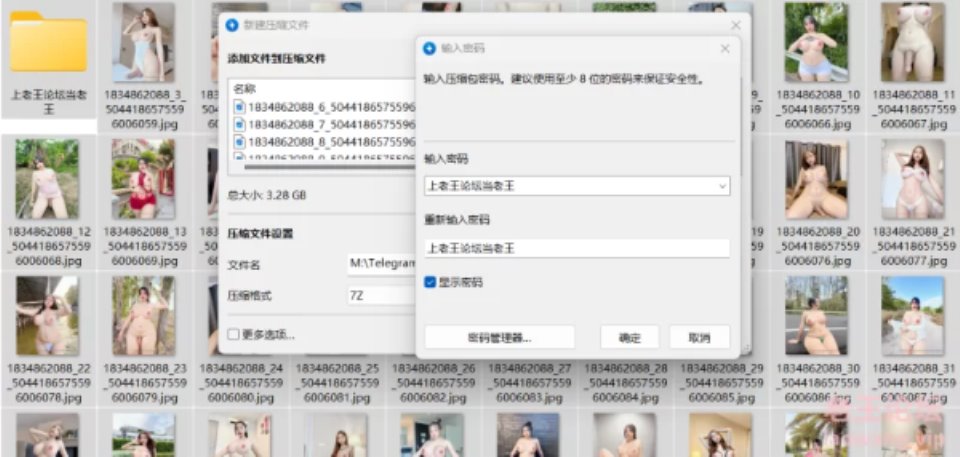Click file name 1834862088_28_5044186575596006084.jpg

(626, 383)
